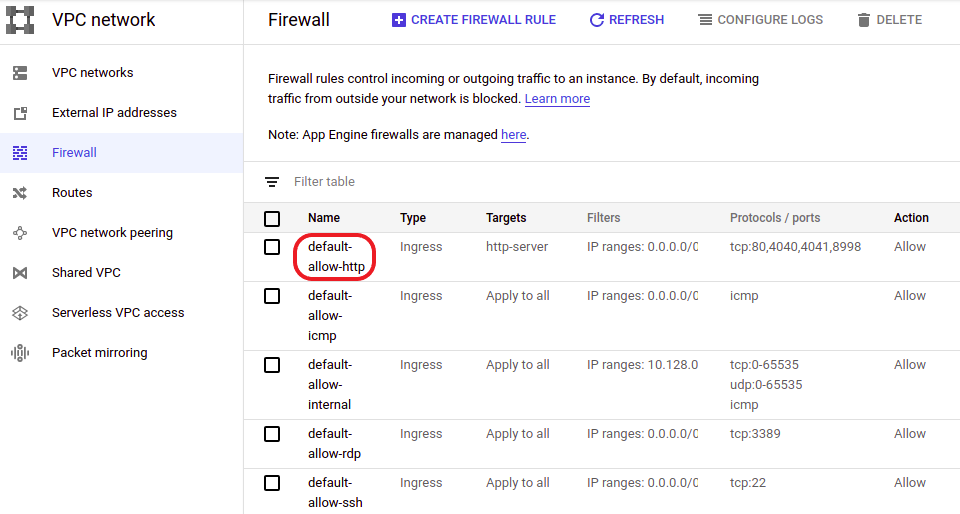Click the Routes sidebar icon
This screenshot has height=514, width=960.
point(20,193)
